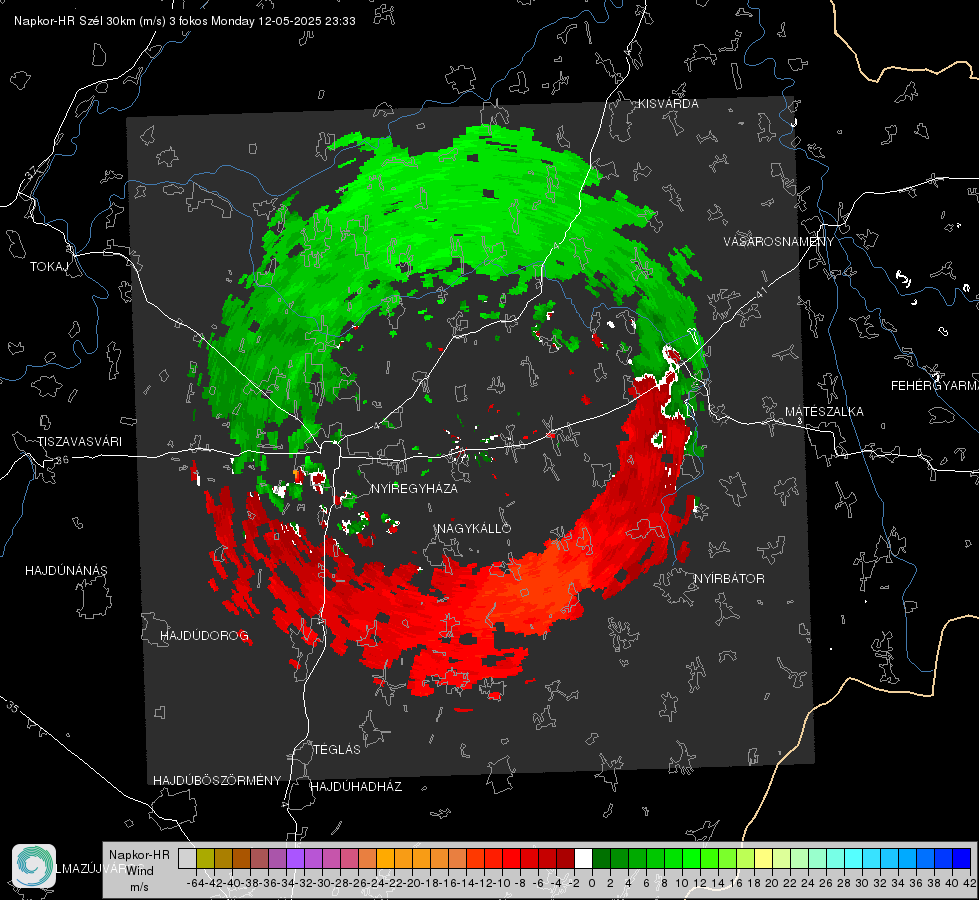This screenshot has height=900, width=979.
Task: Click the dark green swatch between 0 and 2
Action: [601, 859]
